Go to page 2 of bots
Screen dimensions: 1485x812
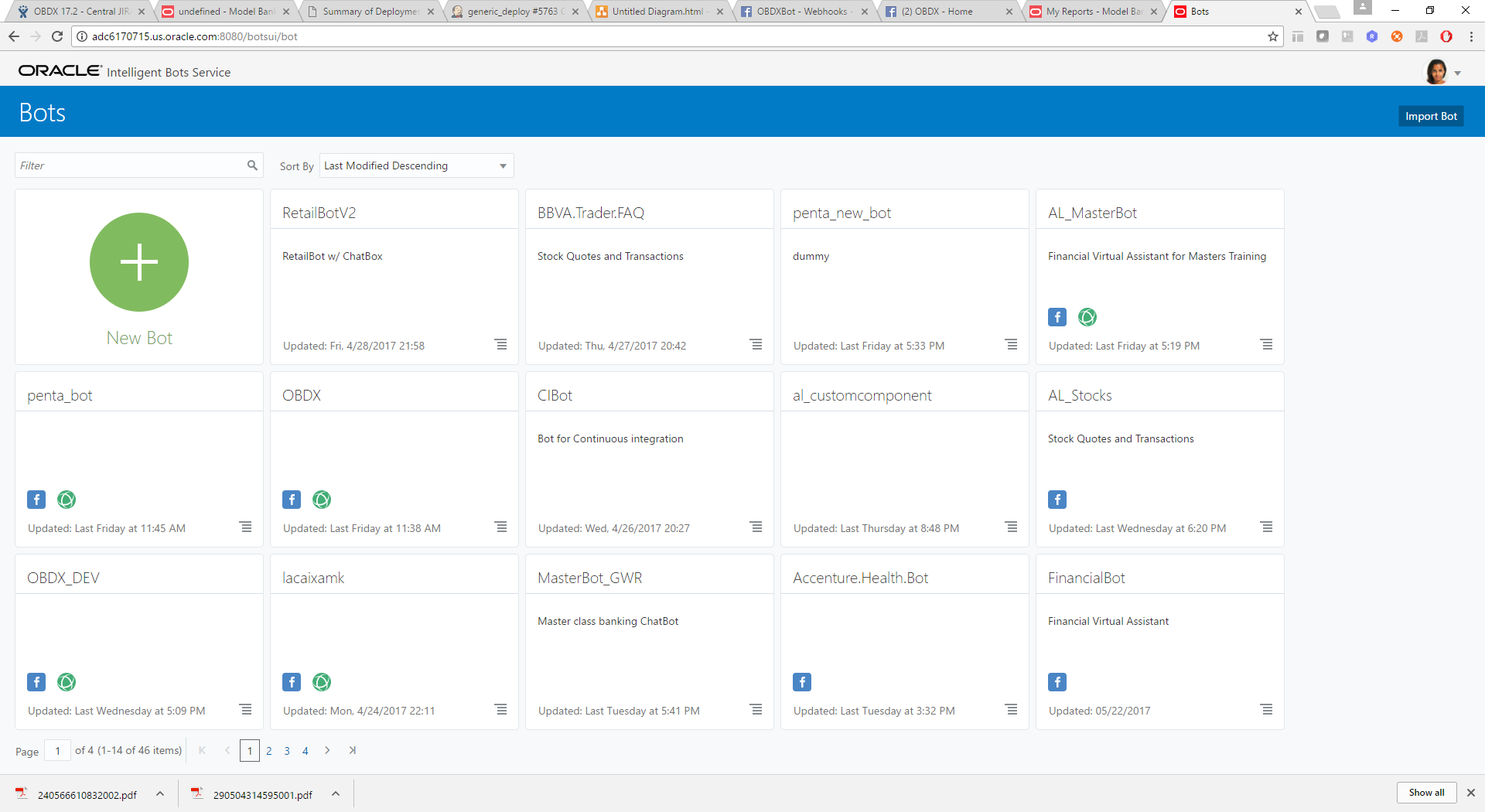point(268,751)
